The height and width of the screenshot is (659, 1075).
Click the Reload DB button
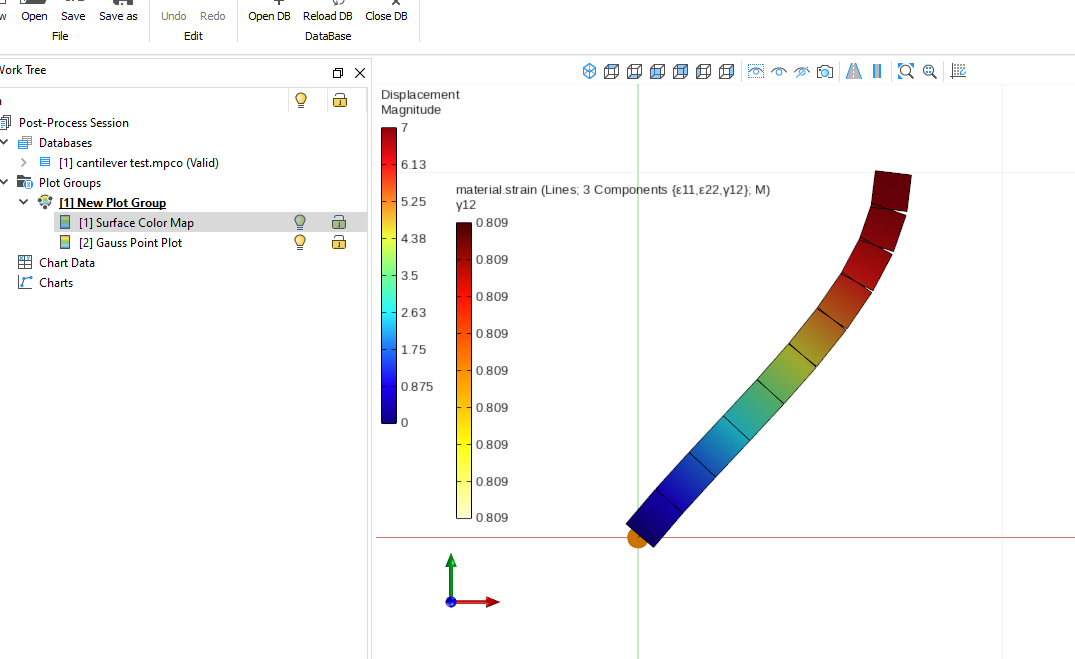[x=328, y=12]
